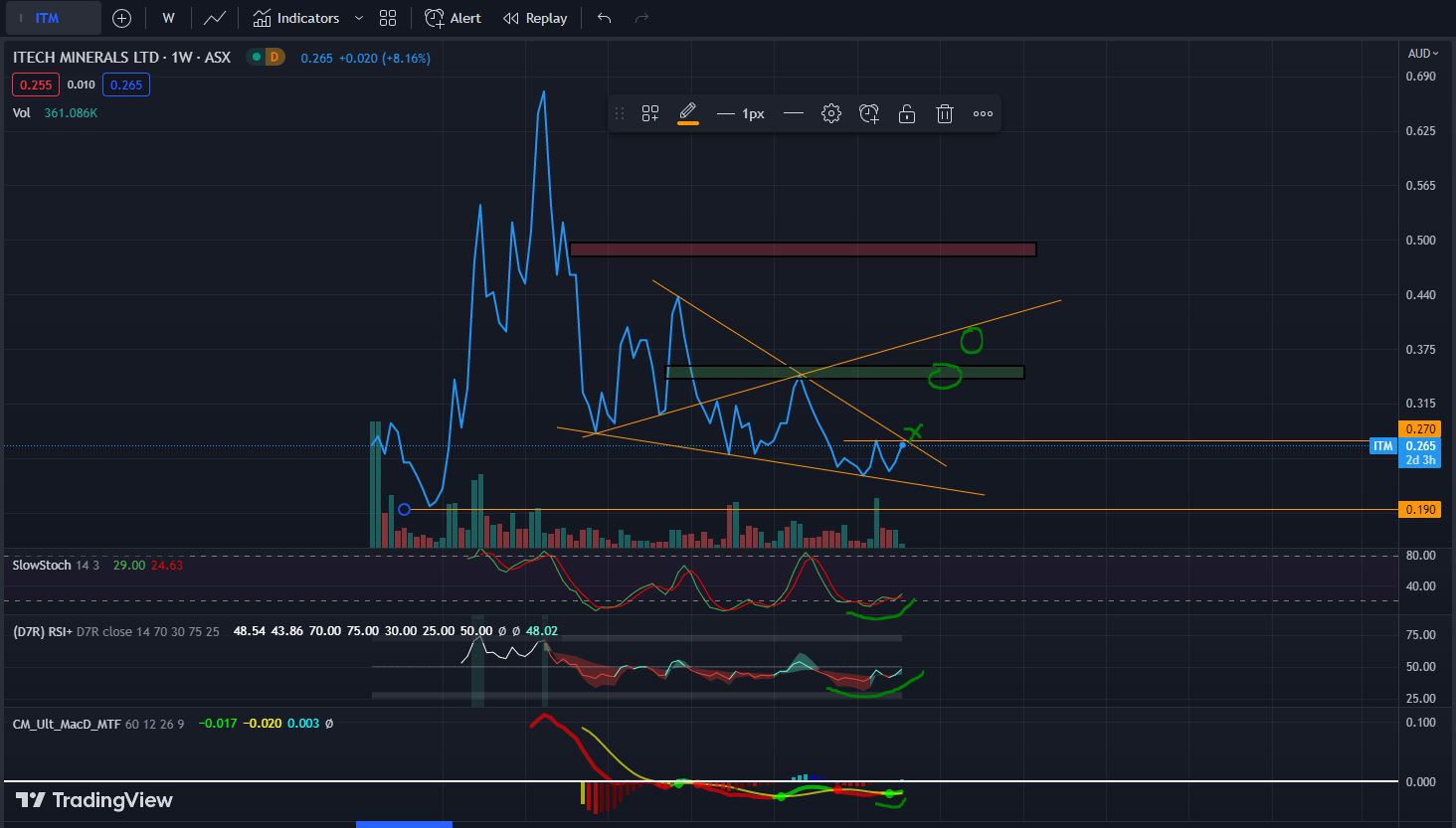The width and height of the screenshot is (1456, 828).
Task: Click the SlowStoch value 29.00
Action: (129, 565)
